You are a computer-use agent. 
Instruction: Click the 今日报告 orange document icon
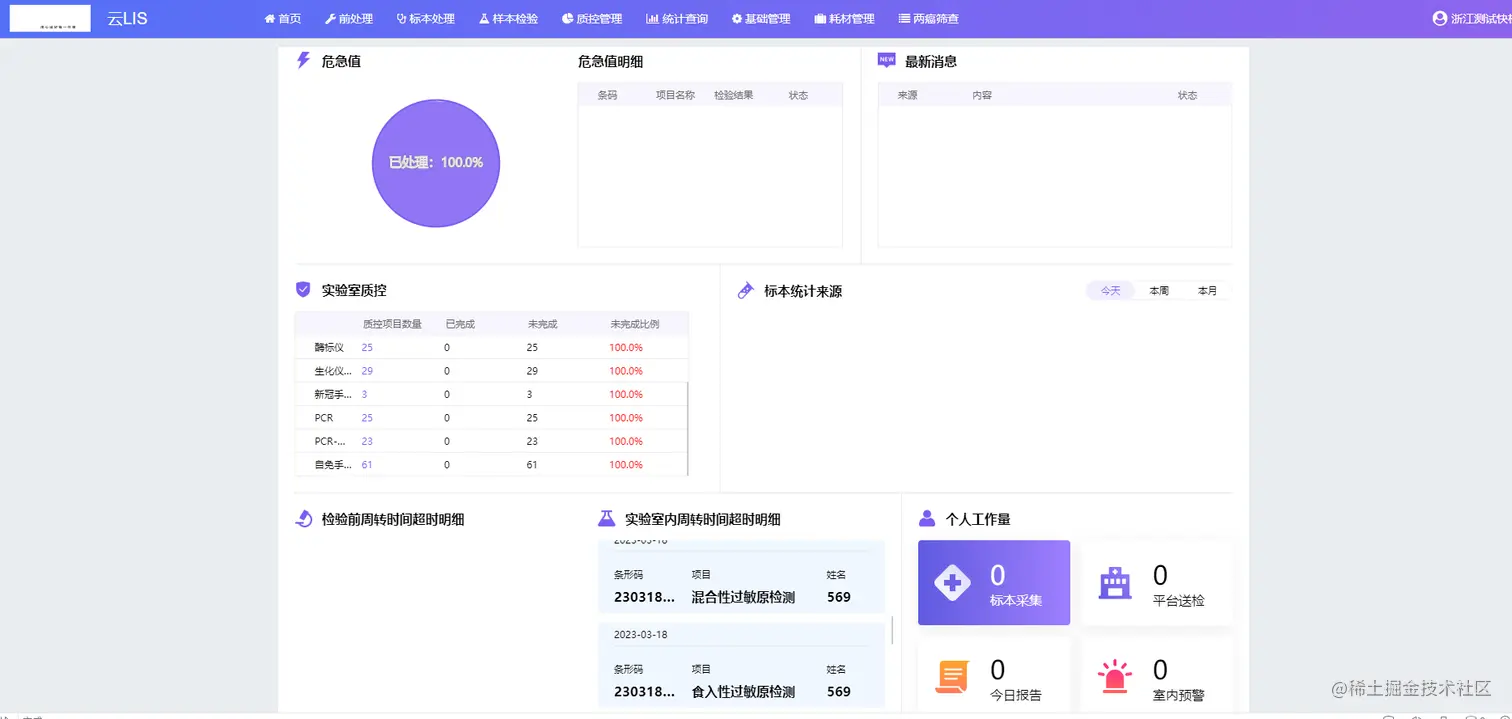(950, 676)
